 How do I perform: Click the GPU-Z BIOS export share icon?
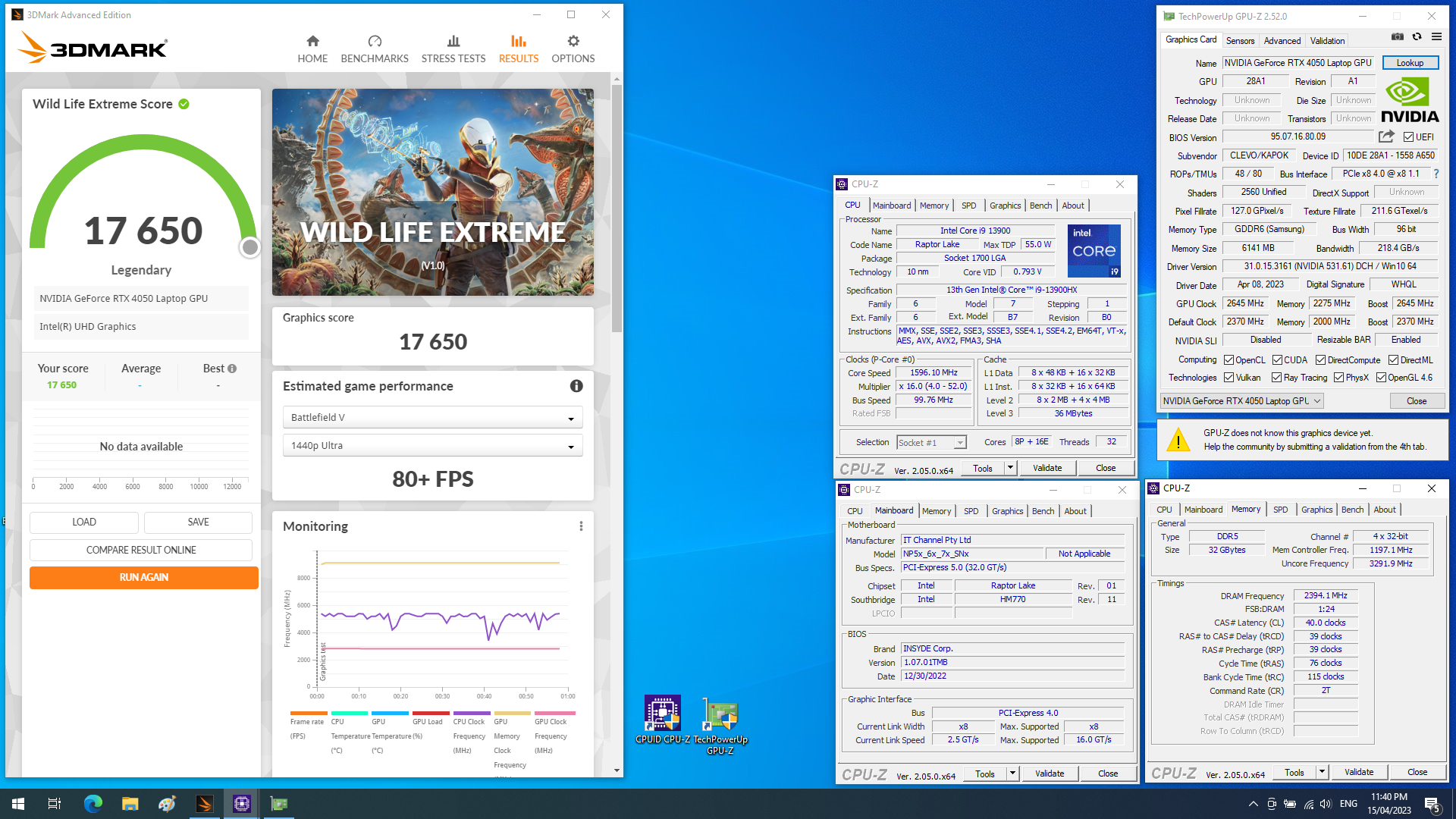[x=1386, y=136]
